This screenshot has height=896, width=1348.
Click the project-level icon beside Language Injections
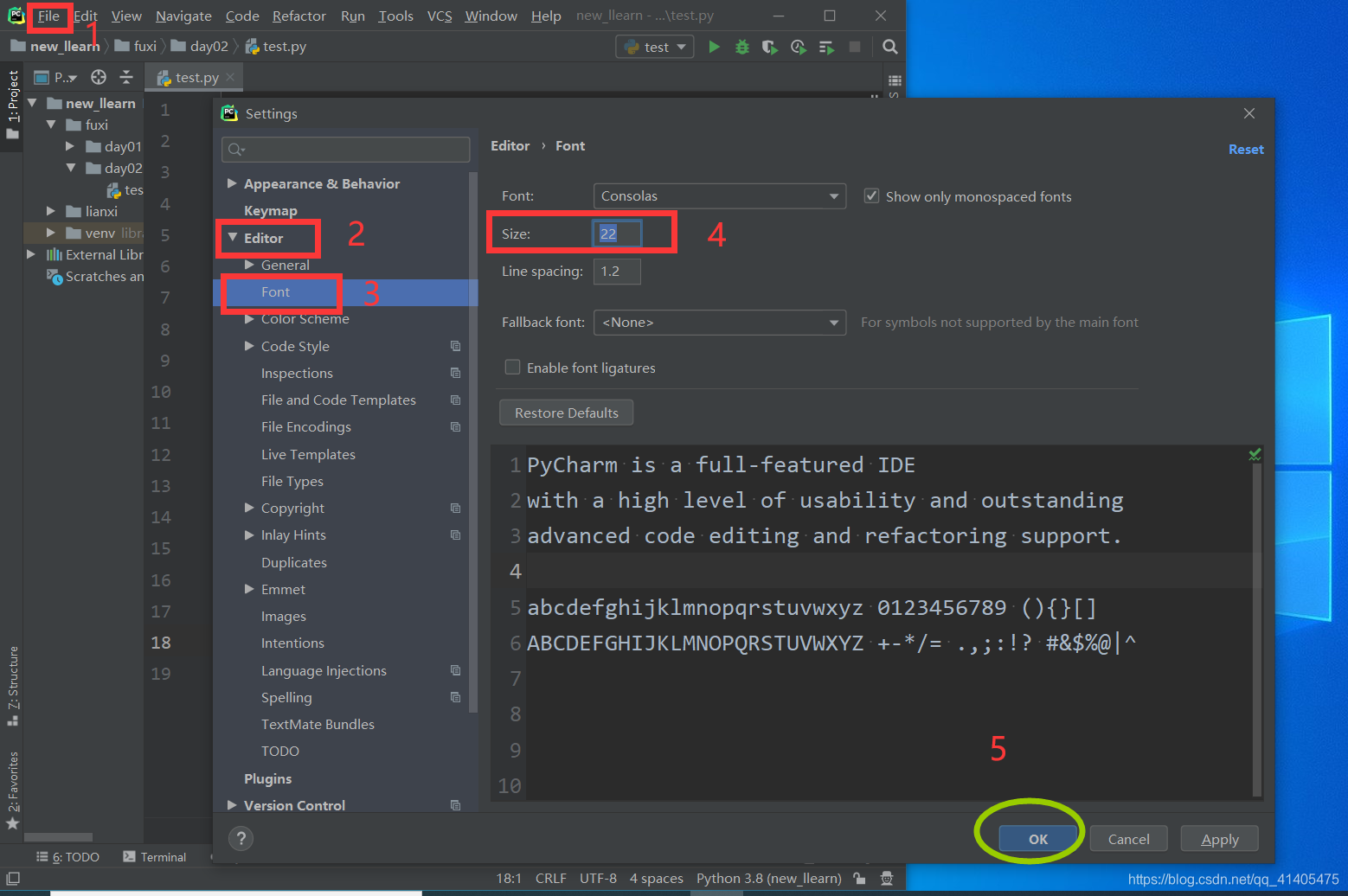[x=455, y=670]
